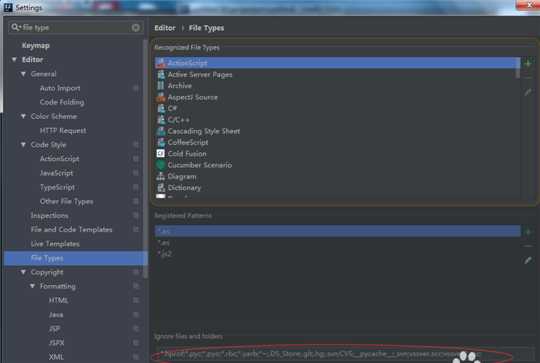Edit the registered pattern using the pencil icon
The height and width of the screenshot is (363, 540).
point(528,260)
